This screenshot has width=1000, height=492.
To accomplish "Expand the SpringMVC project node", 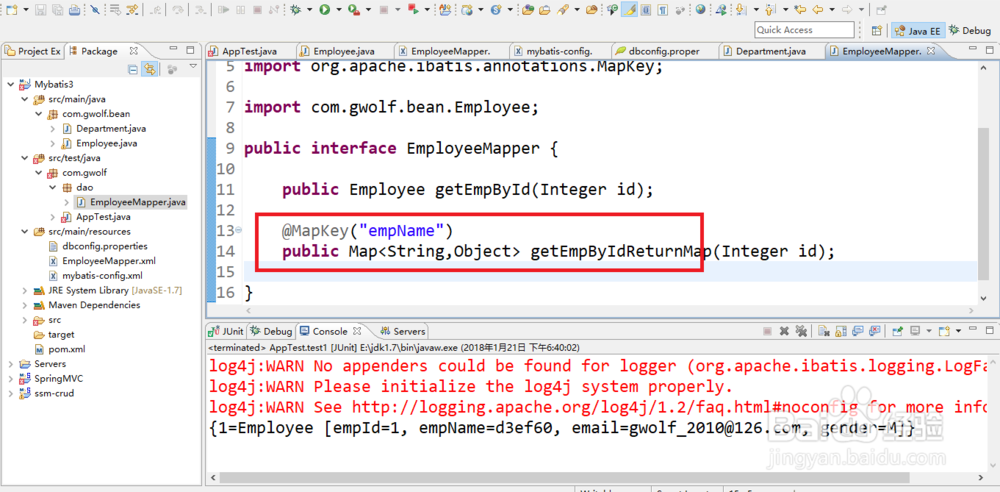I will (x=10, y=378).
